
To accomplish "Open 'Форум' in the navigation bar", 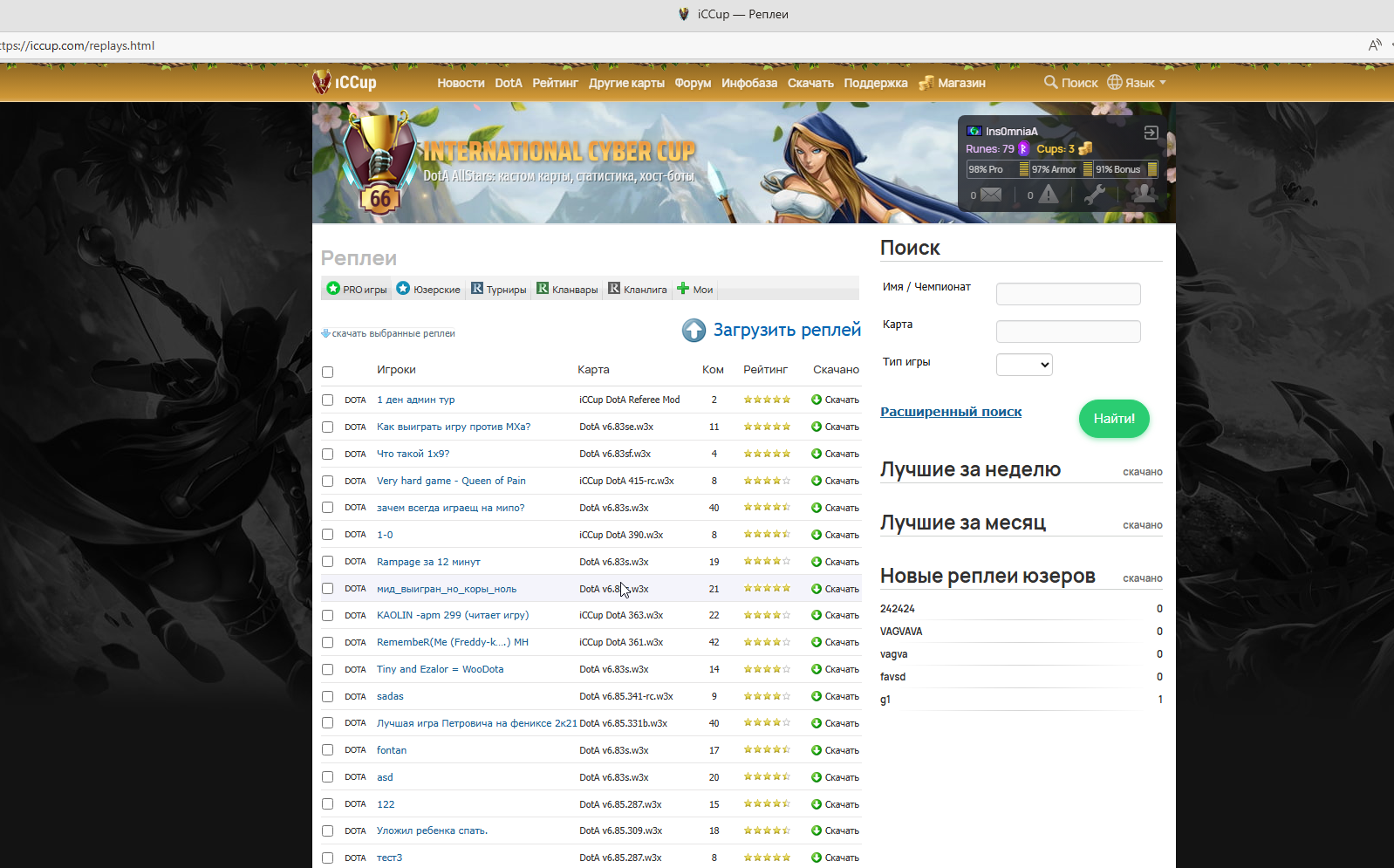I will [693, 83].
